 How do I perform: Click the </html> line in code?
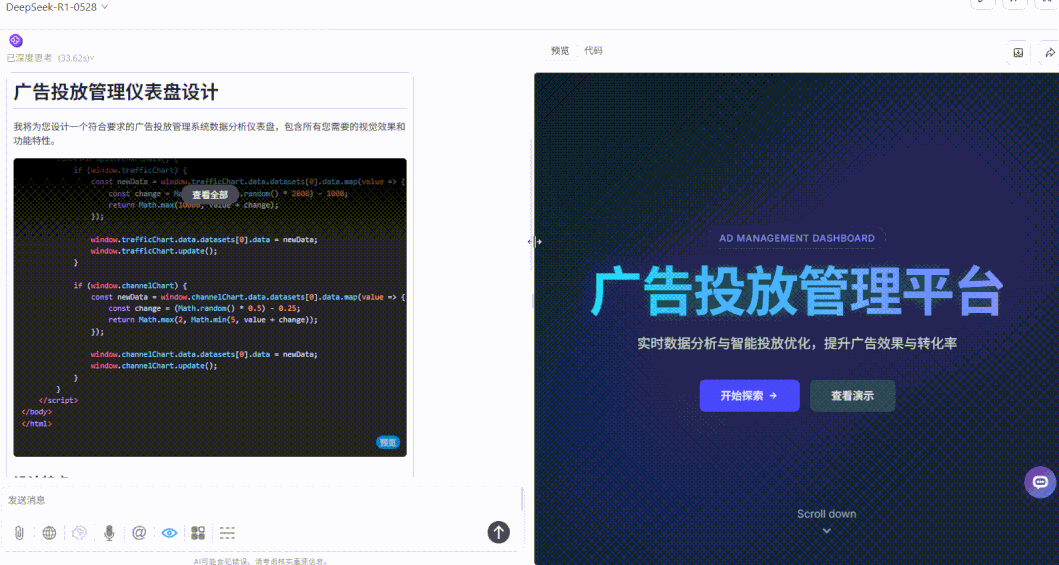(36, 424)
